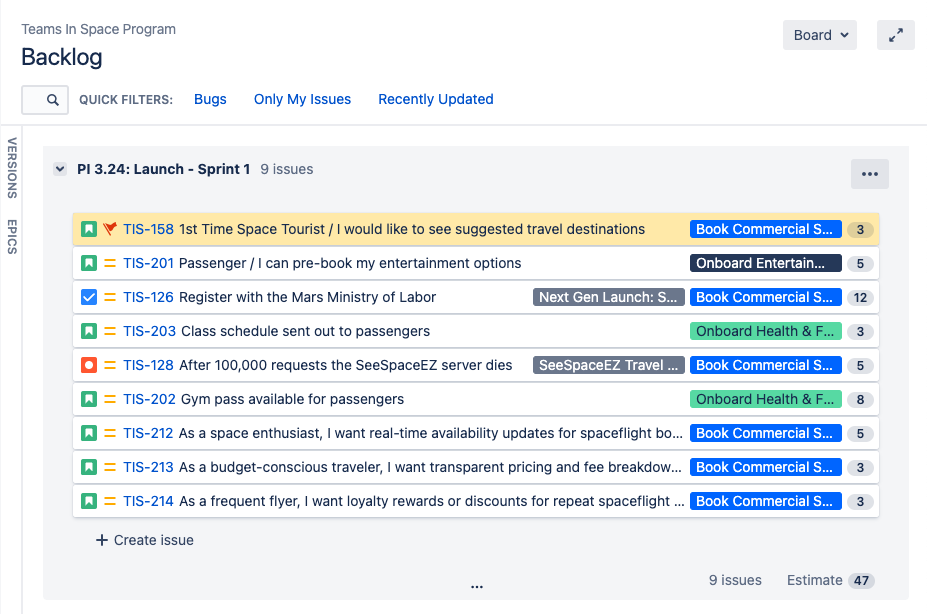Open the EPICS panel tab
Screen dimensions: 927x614
click(x=11, y=235)
